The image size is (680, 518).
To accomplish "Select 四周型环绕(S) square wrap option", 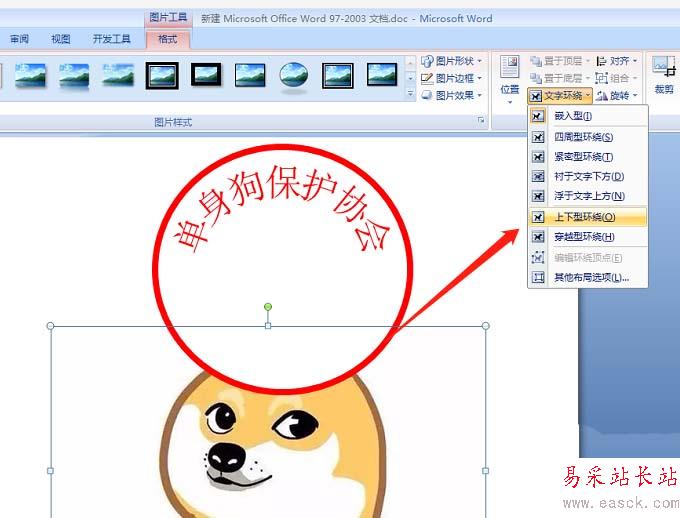I will [x=588, y=137].
